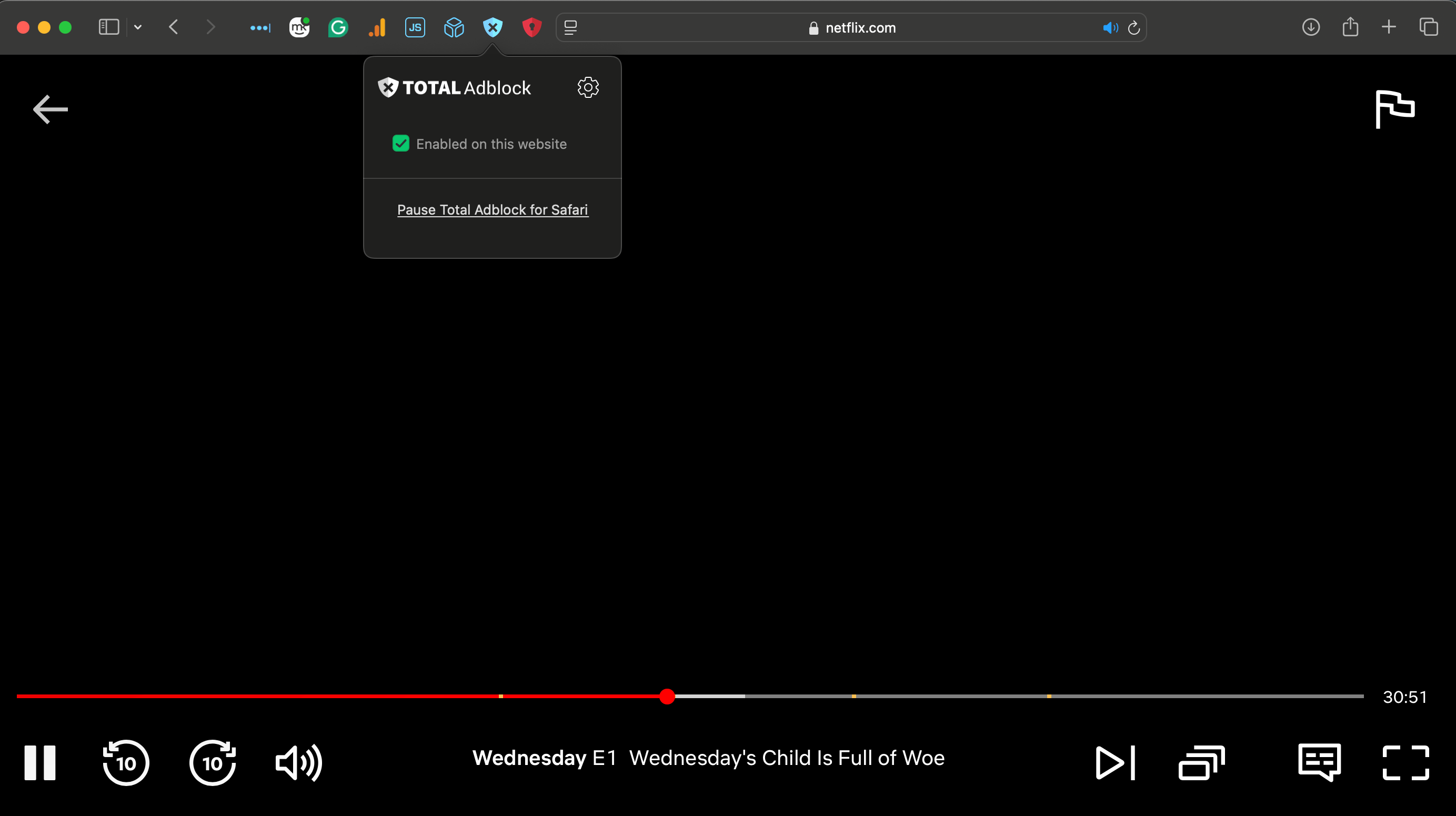
Task: Open the episodes list
Action: (1202, 762)
